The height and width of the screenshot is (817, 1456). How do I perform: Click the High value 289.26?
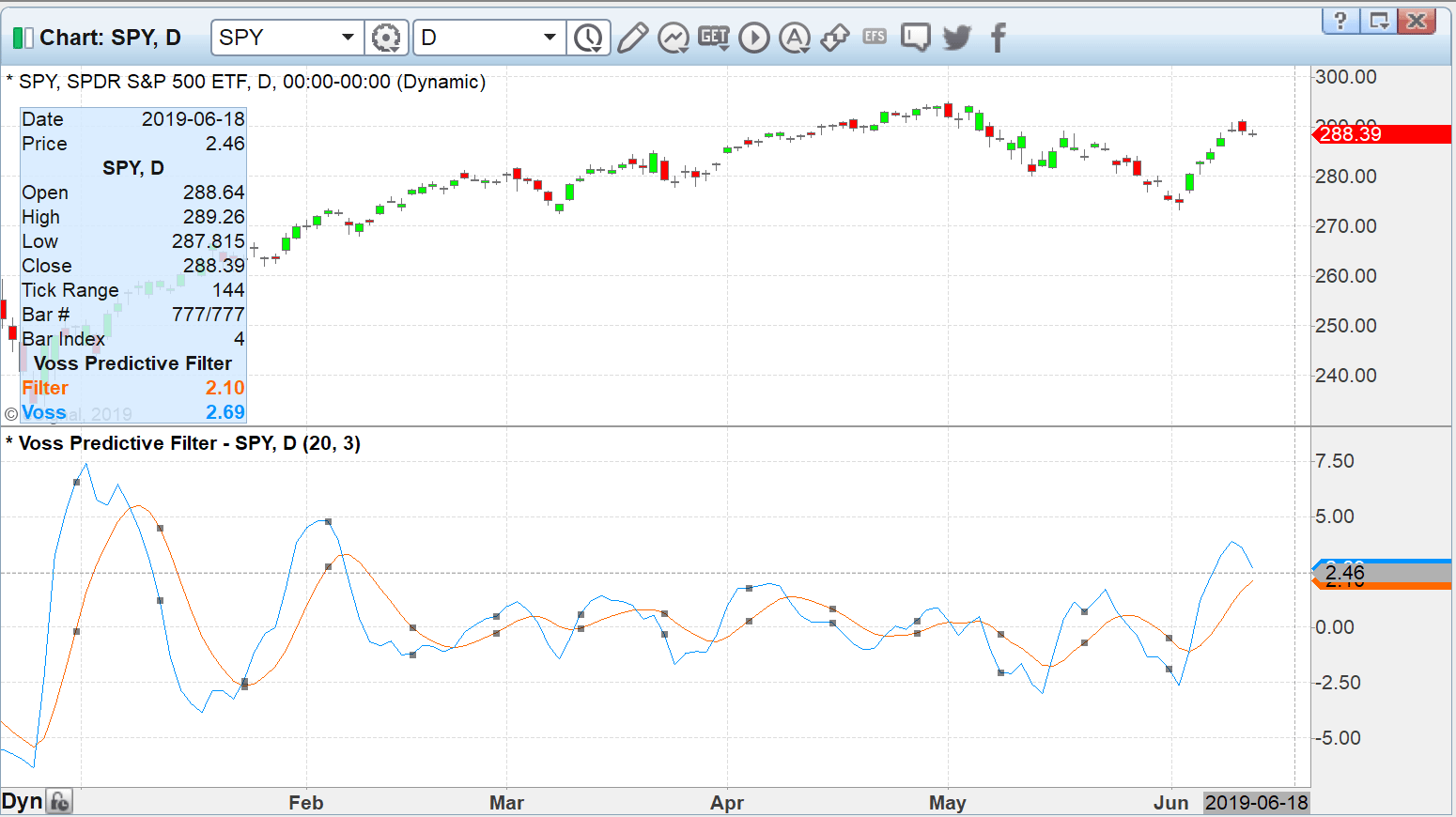[213, 217]
